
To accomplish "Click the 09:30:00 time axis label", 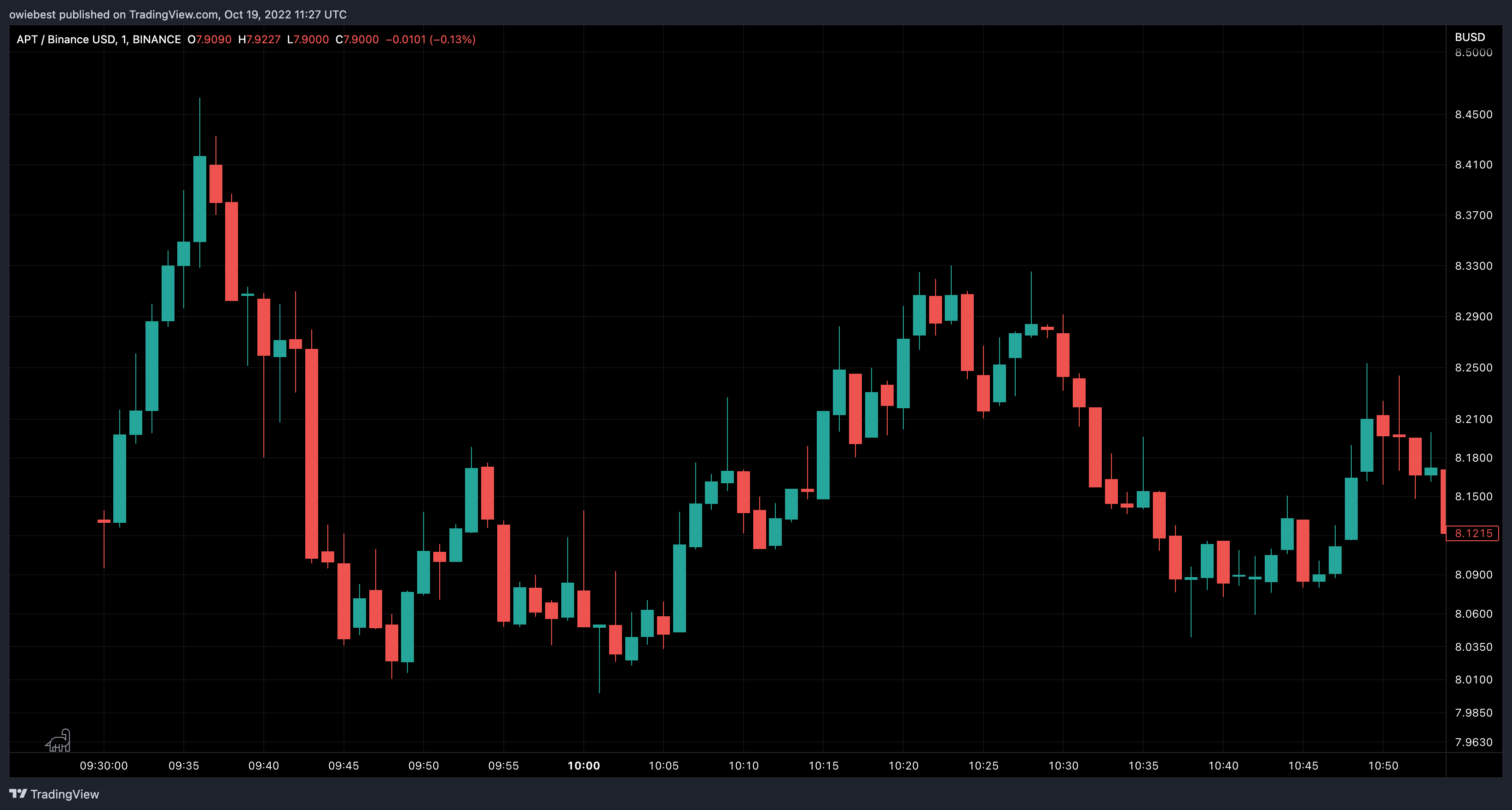I will point(103,765).
